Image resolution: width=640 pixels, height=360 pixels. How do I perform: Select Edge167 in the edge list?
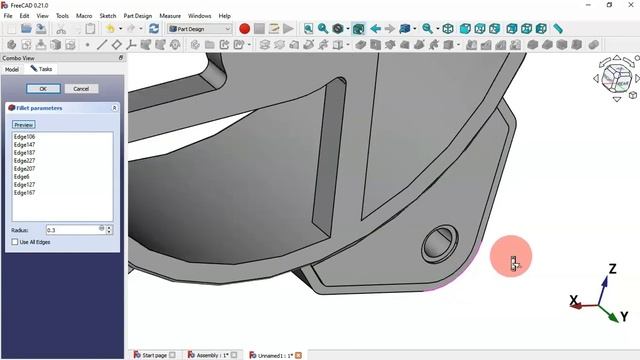coord(24,193)
